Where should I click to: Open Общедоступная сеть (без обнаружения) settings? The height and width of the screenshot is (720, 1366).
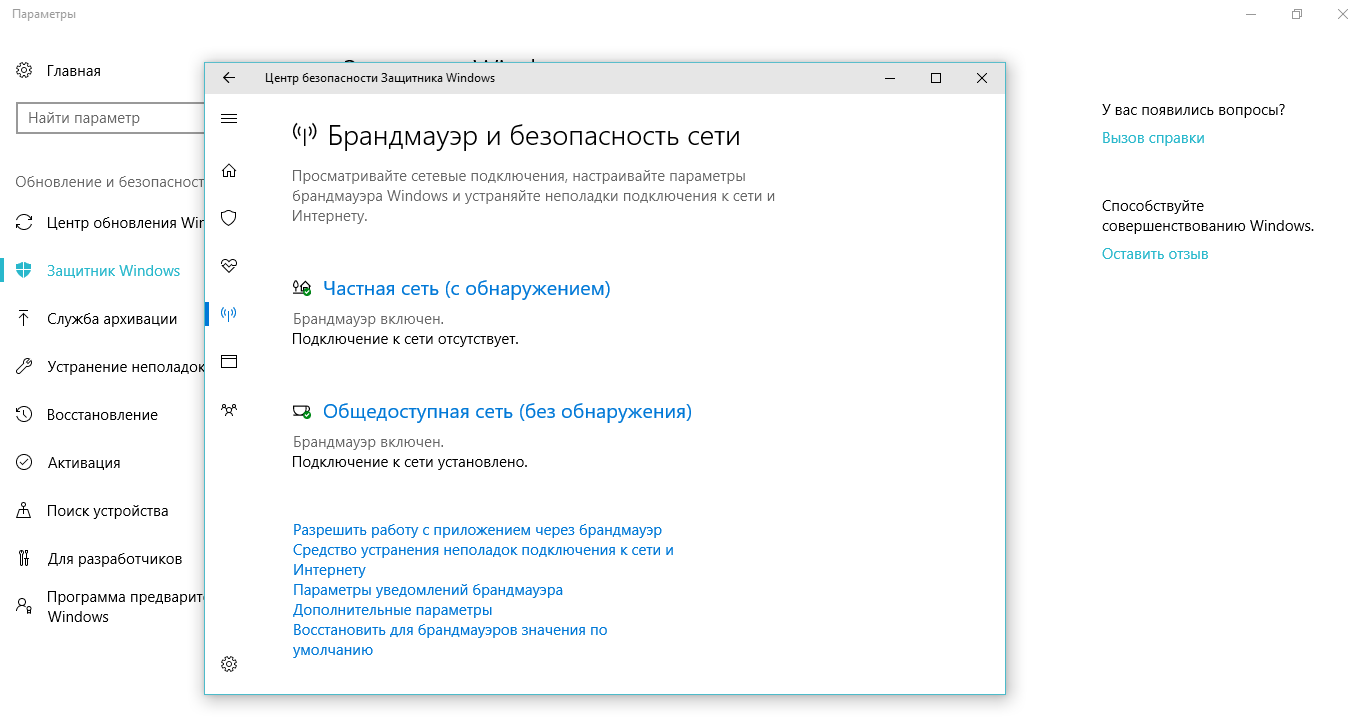pos(507,411)
